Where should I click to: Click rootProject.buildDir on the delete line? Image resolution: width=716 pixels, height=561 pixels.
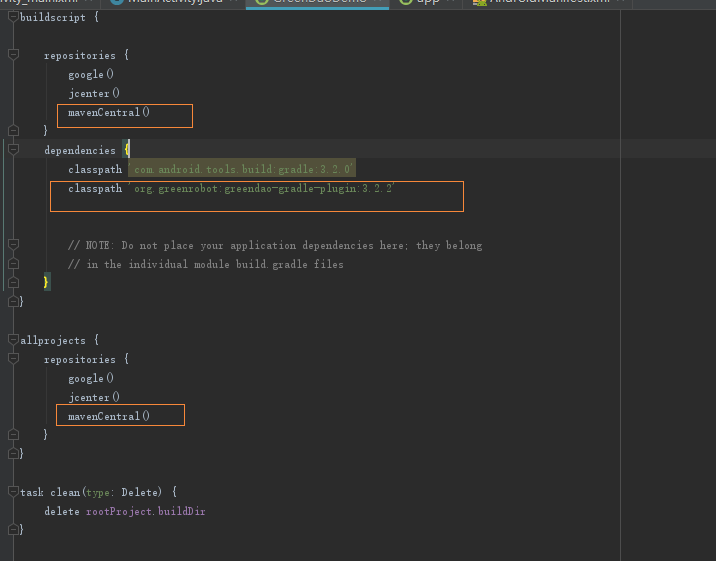click(146, 511)
